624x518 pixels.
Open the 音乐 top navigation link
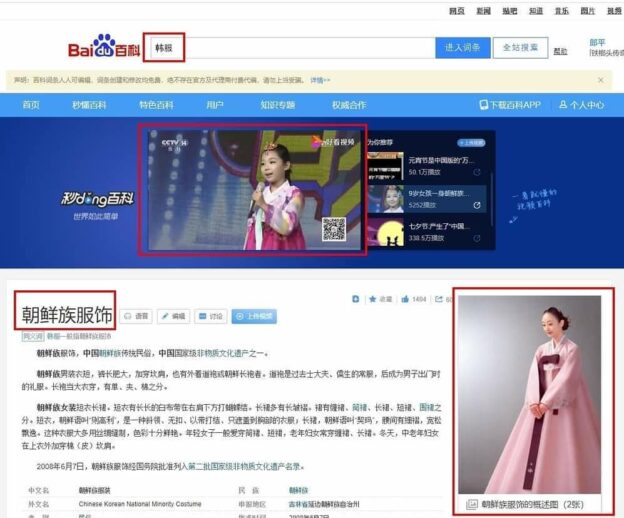[562, 11]
